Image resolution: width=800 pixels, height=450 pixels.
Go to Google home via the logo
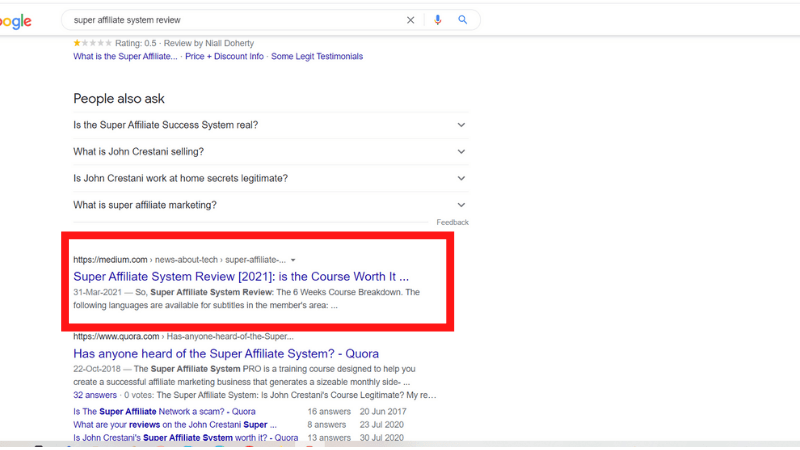click(16, 21)
